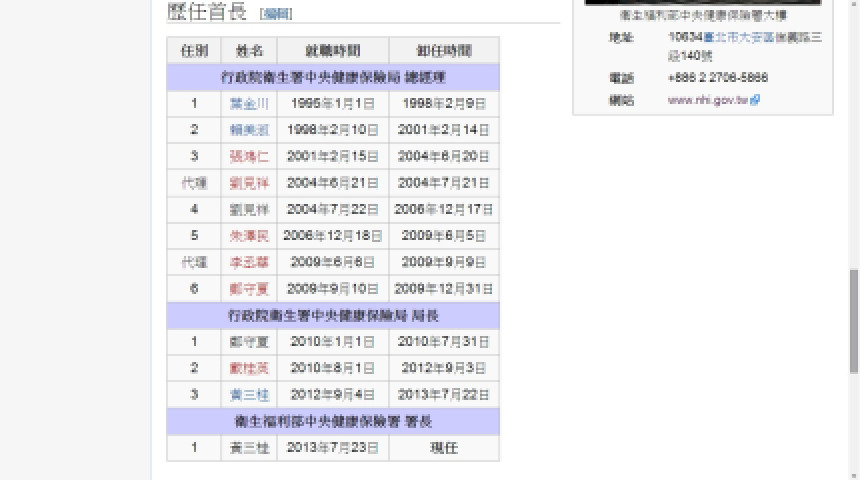Click the 就職時間 column header

332,51
